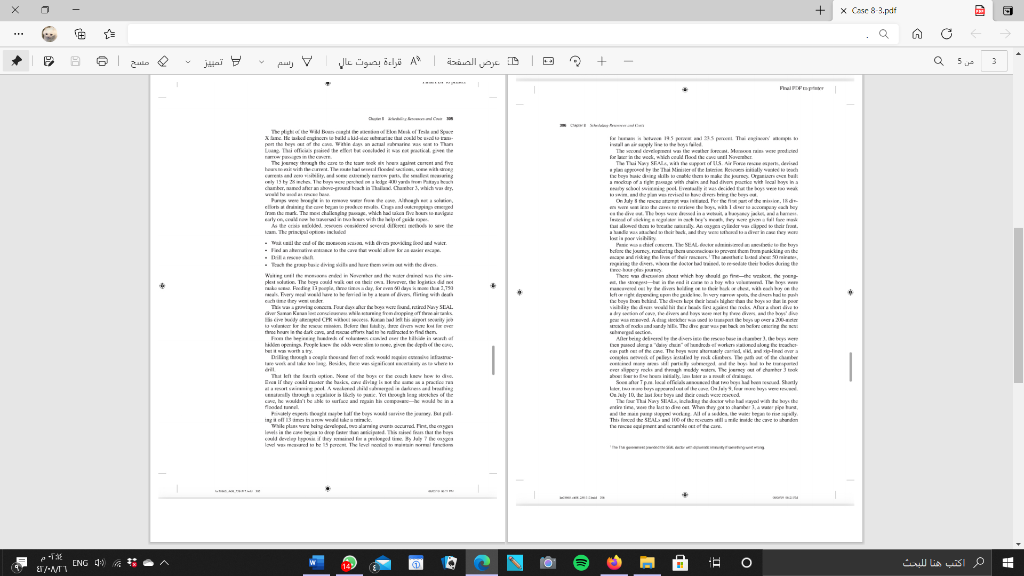1024x576 pixels.
Task: Click the vertical scrollbar of the PDF viewer
Action: [x=1018, y=306]
